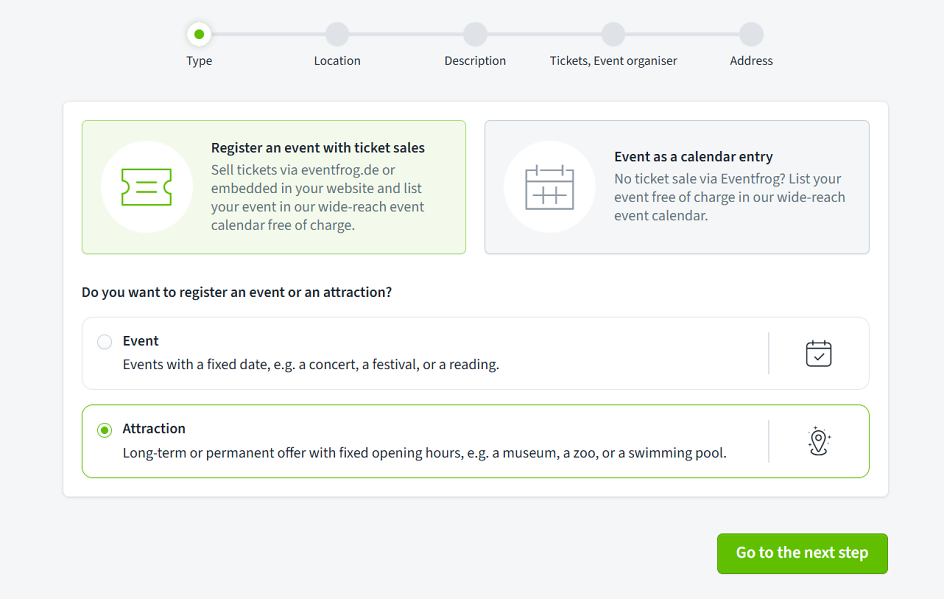This screenshot has height=599, width=944.
Task: Click the Type step circle
Action: (x=199, y=34)
